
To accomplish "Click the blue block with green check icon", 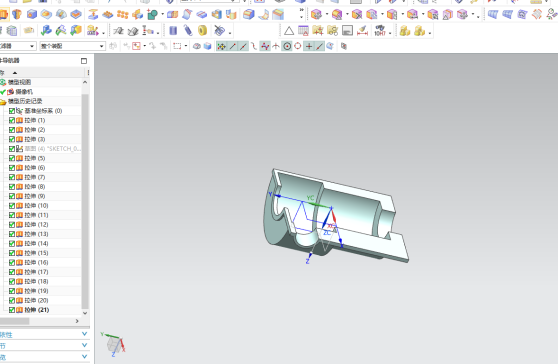I will click(x=46, y=31).
